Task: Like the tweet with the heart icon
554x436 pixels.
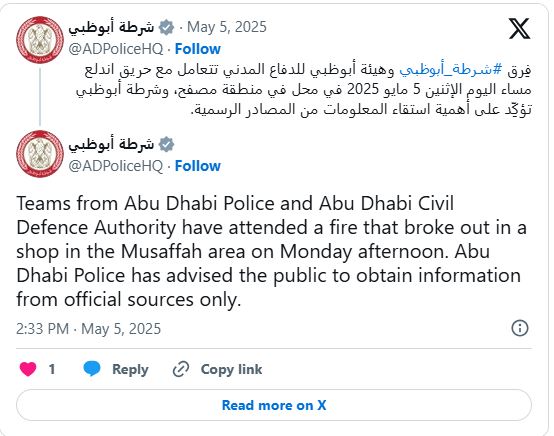Action: (28, 369)
